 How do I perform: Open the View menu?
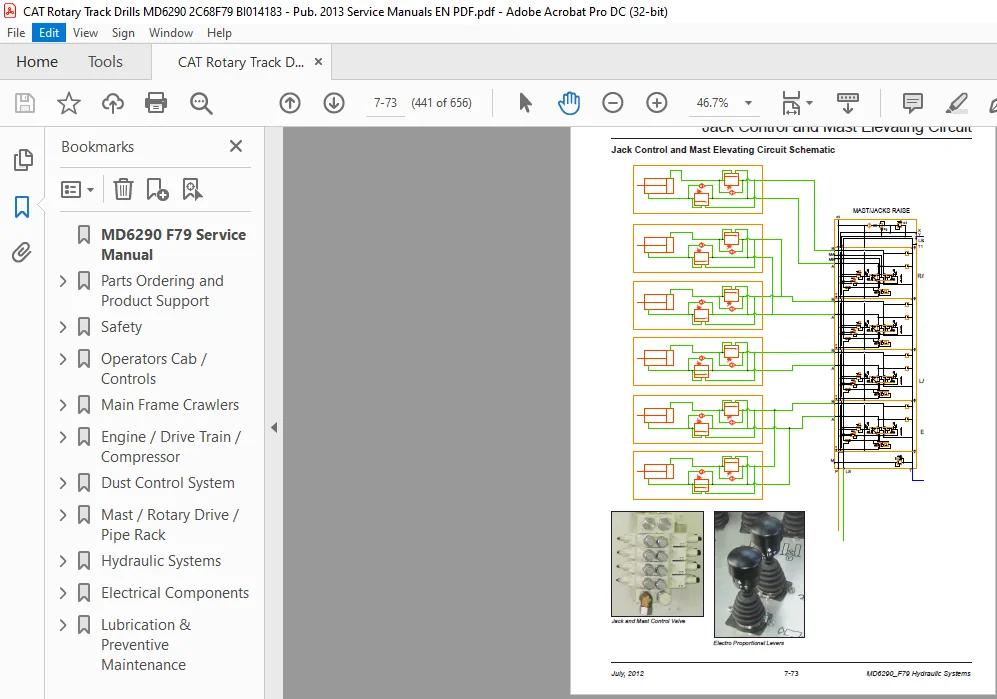(85, 33)
